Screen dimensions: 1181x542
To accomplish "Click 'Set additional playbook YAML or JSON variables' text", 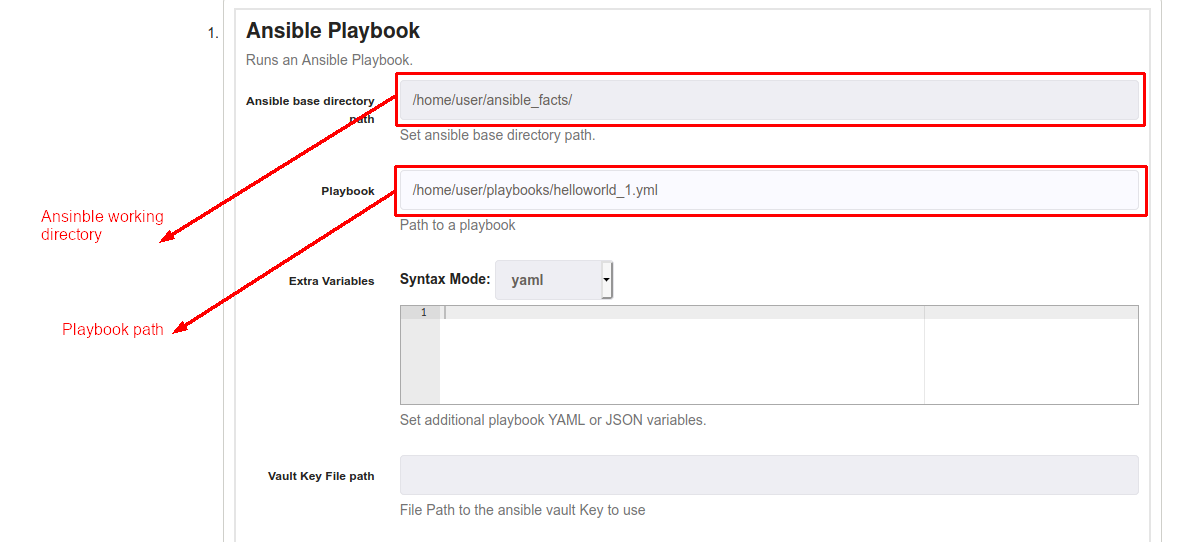I will coord(553,420).
